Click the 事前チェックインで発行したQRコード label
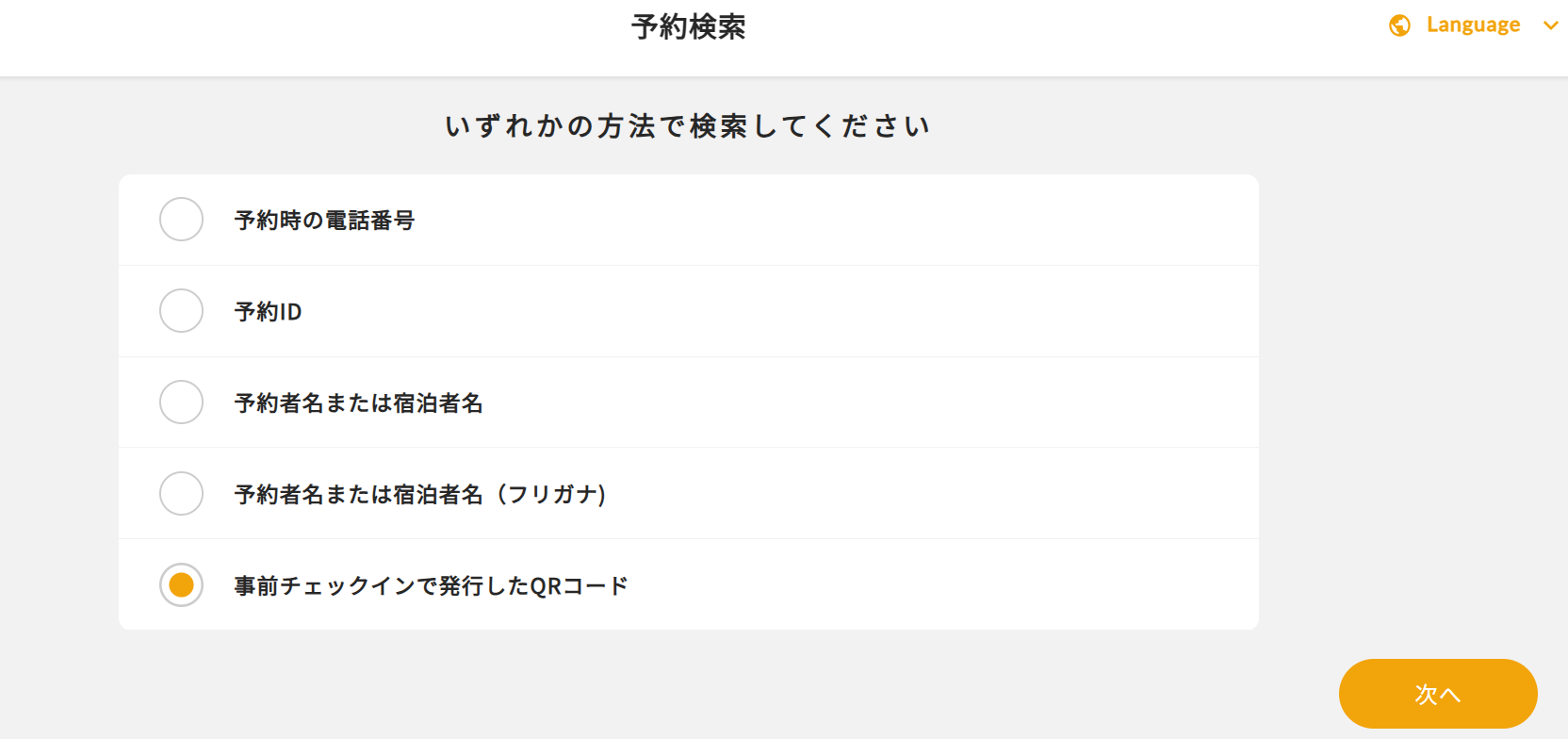This screenshot has height=739, width=1568. coord(431,586)
